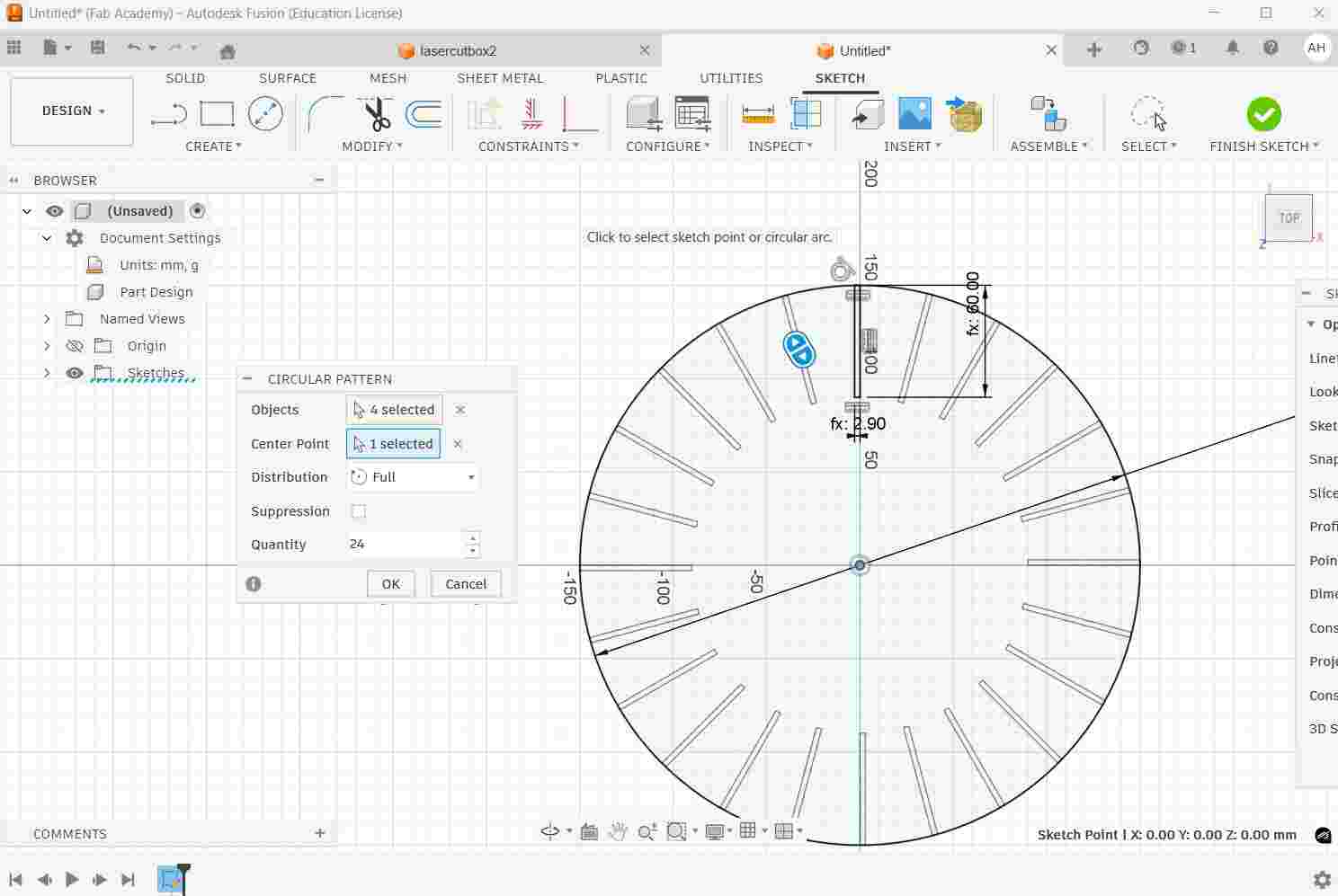Select the Pan hand tool
The width and height of the screenshot is (1338, 896).
point(618,831)
